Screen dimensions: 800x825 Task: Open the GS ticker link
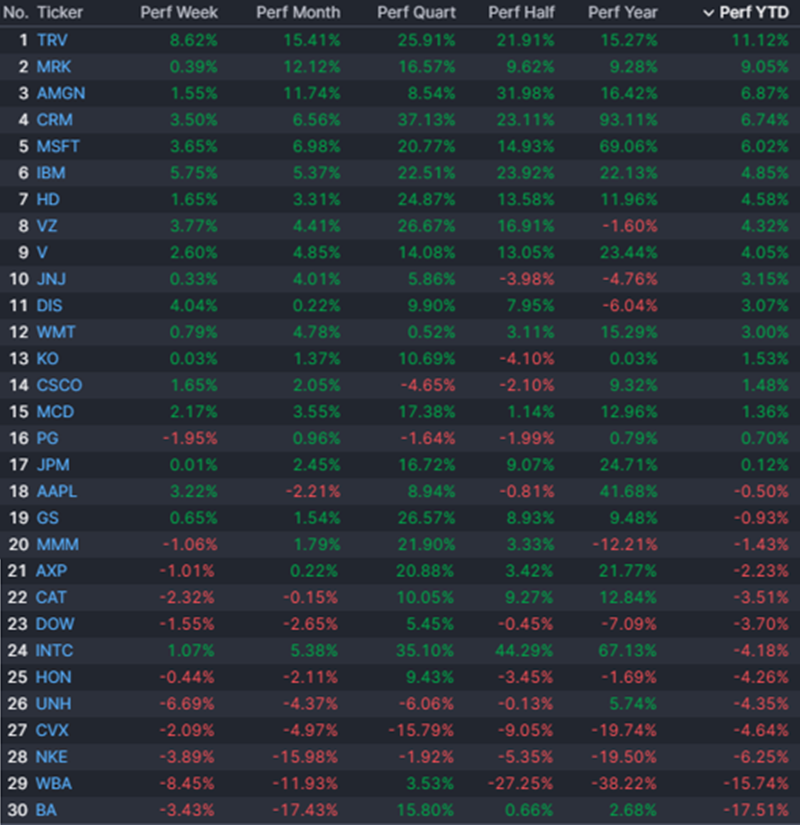[47, 518]
